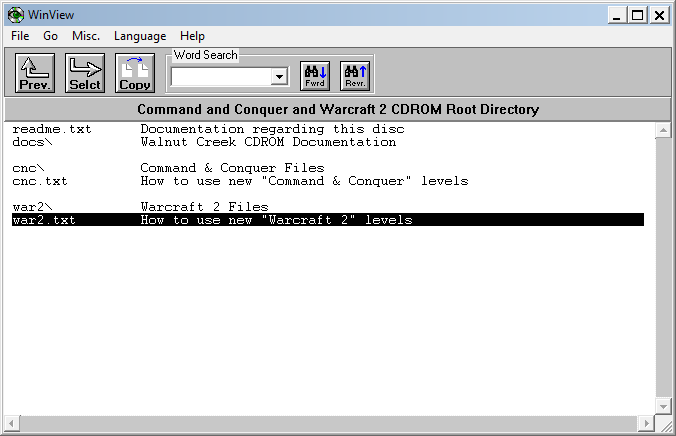The image size is (676, 436).
Task: Maximize the WinView window
Action: tap(638, 15)
